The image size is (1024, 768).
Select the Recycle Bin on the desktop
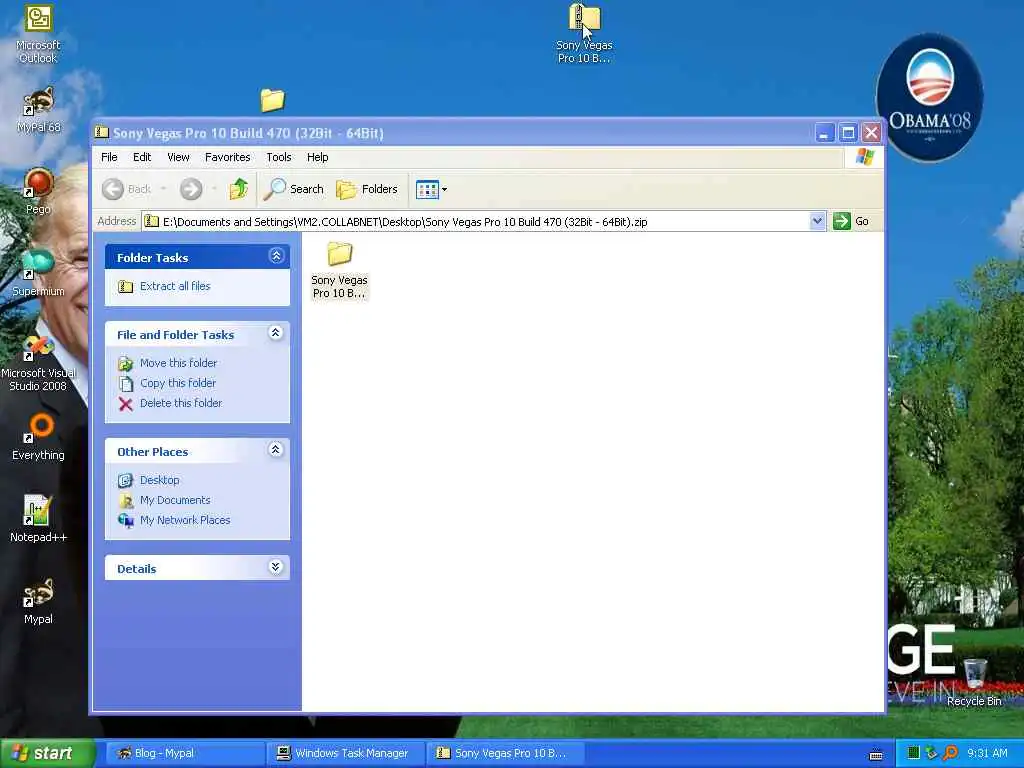pyautogui.click(x=974, y=682)
